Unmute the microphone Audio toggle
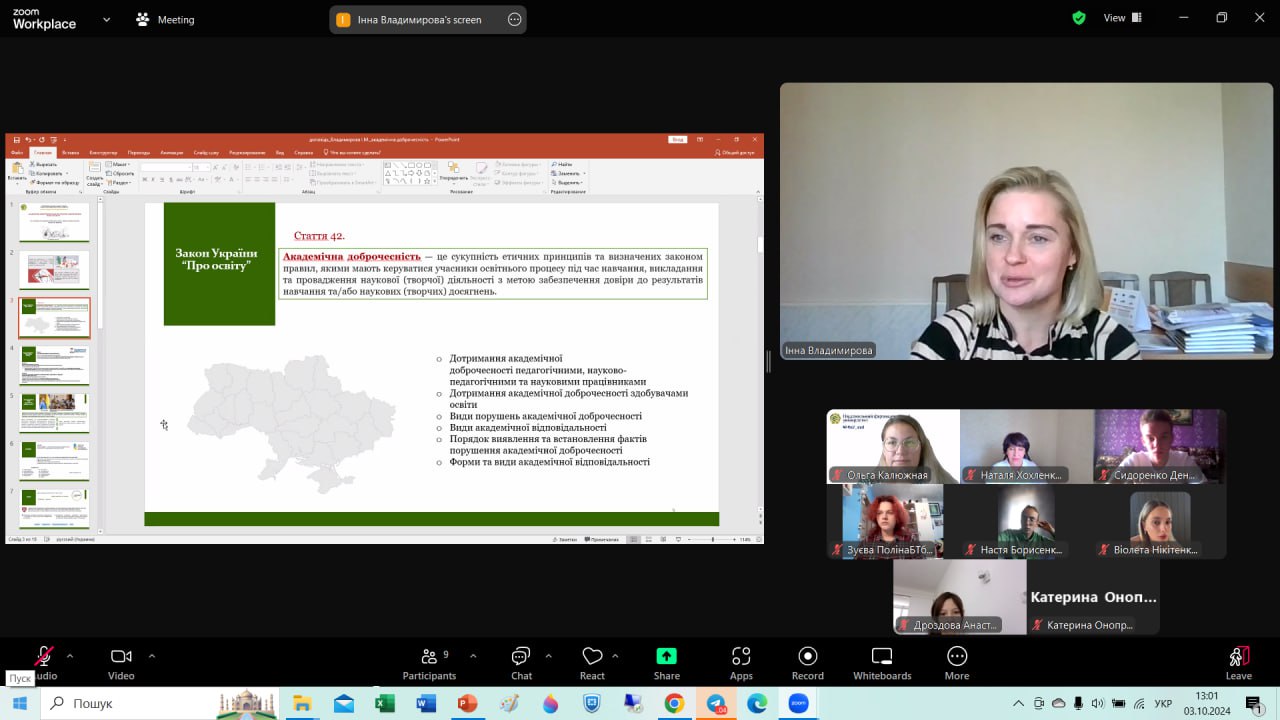1280x720 pixels. (x=44, y=658)
